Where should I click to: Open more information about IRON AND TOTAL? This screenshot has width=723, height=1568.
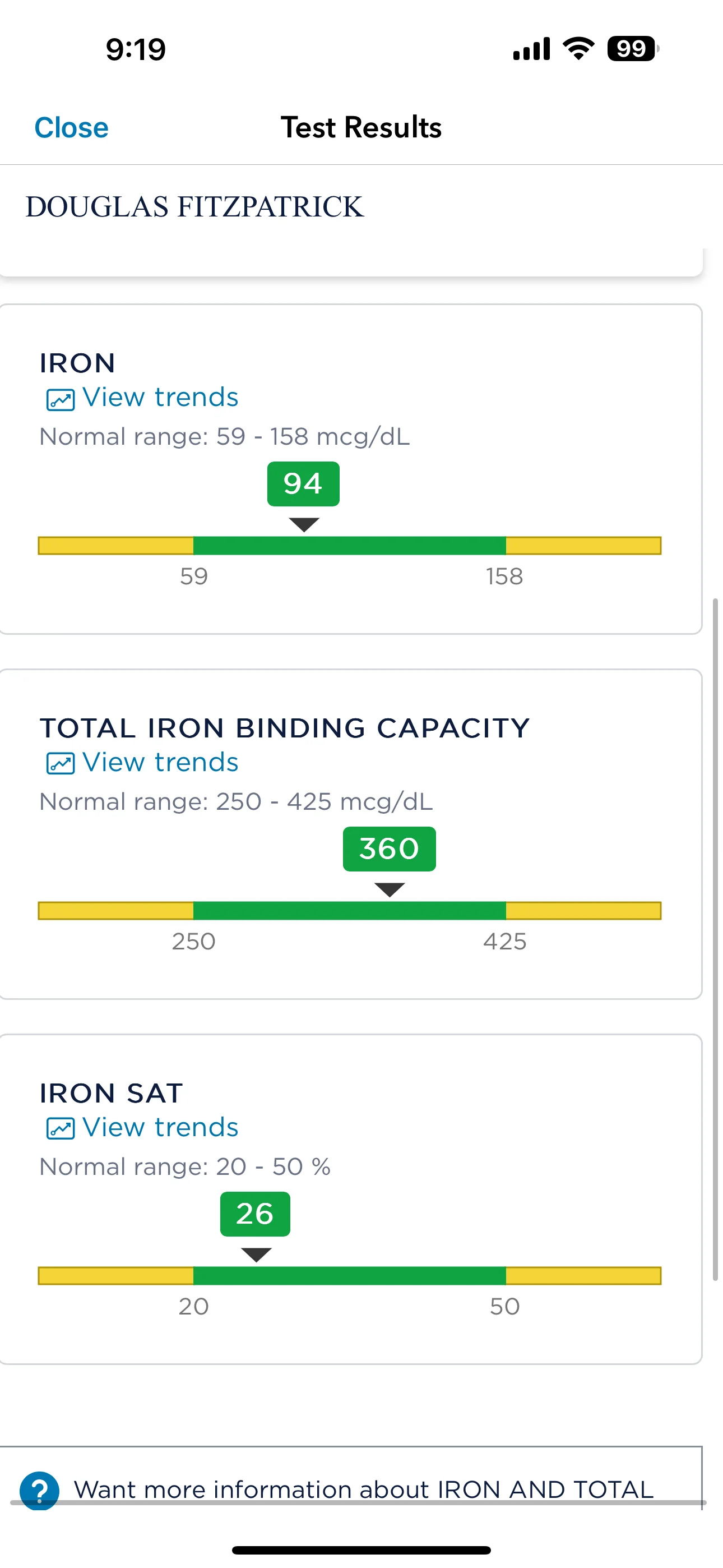pos(363,1489)
